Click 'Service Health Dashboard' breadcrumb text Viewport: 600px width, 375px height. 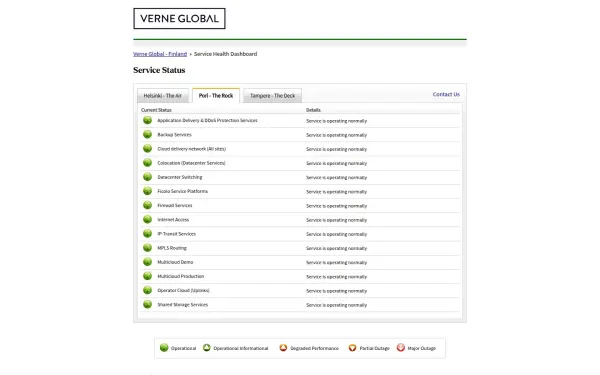coord(225,54)
